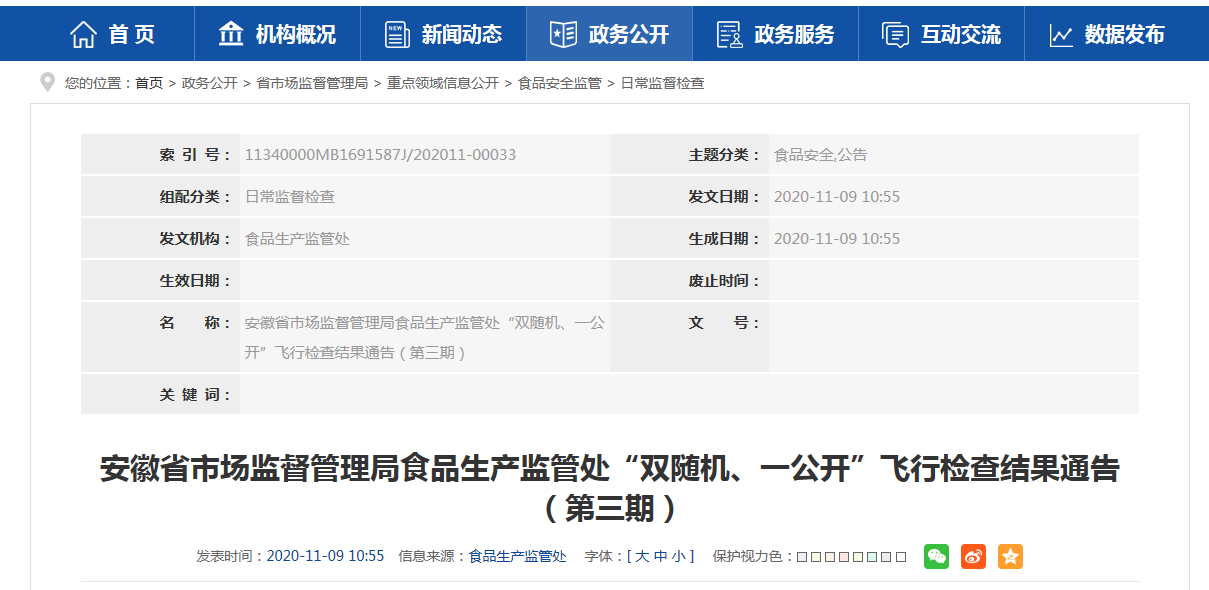Open 首页 in the top navigation bar
This screenshot has width=1209, height=590.
click(112, 34)
